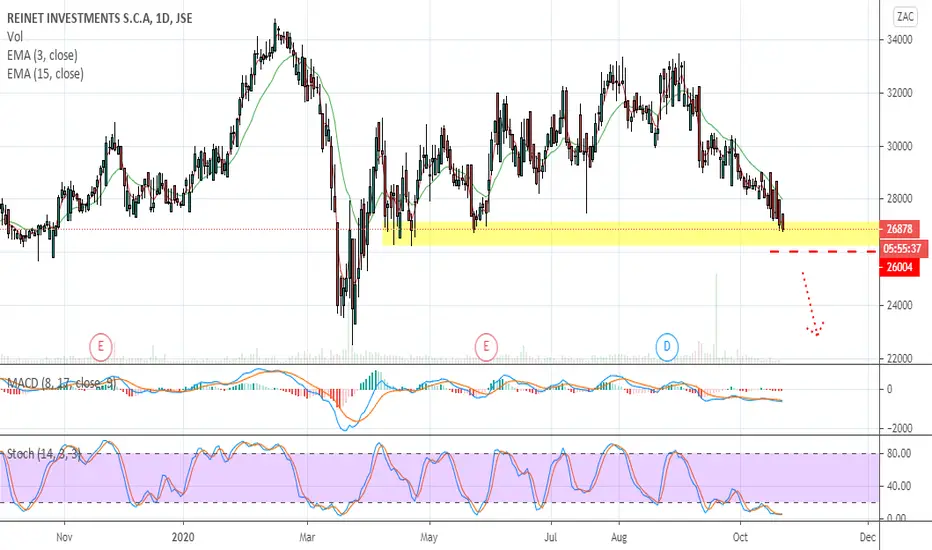
Task: Click the Stoch 40.00 axis label
Action: pyautogui.click(x=899, y=486)
